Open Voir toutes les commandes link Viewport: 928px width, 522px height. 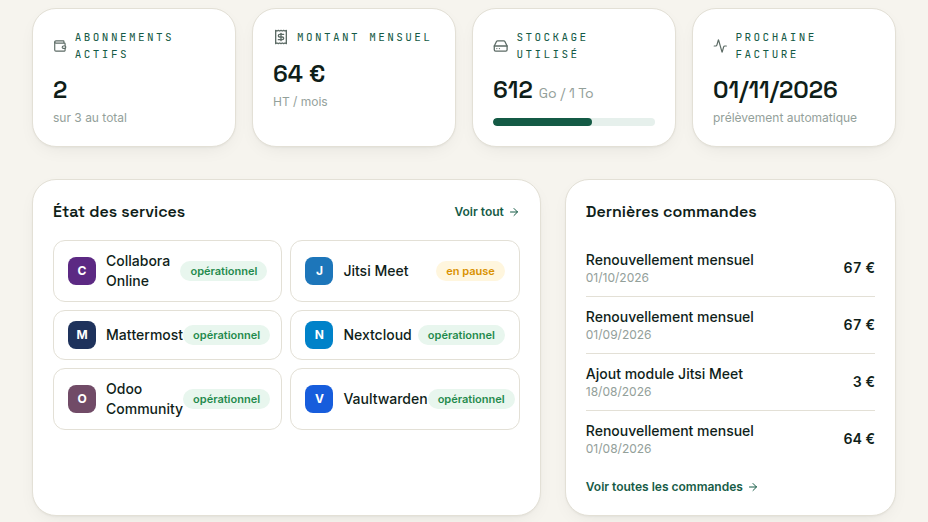click(x=672, y=487)
